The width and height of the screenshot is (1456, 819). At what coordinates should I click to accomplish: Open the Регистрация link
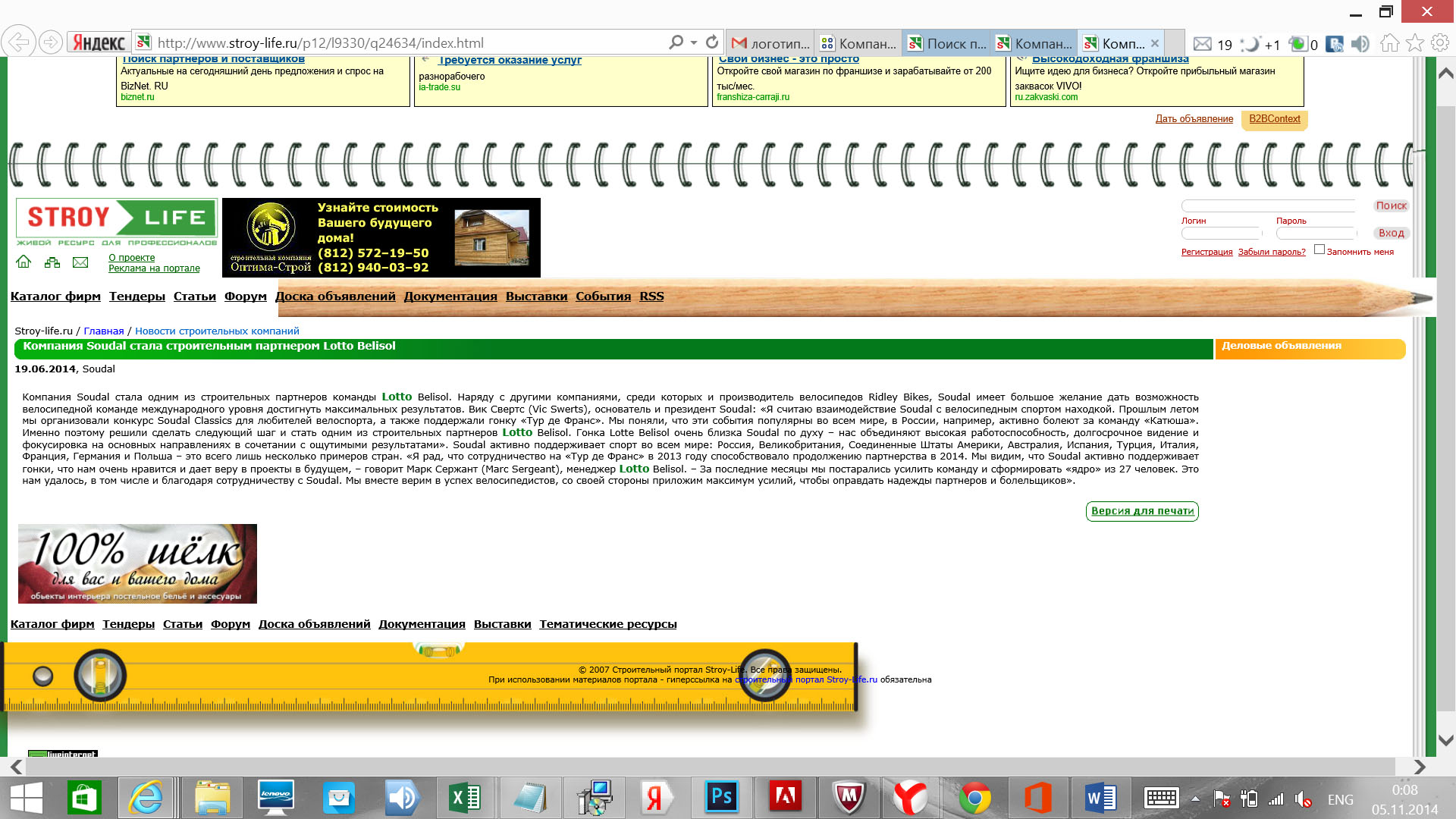click(x=1207, y=252)
